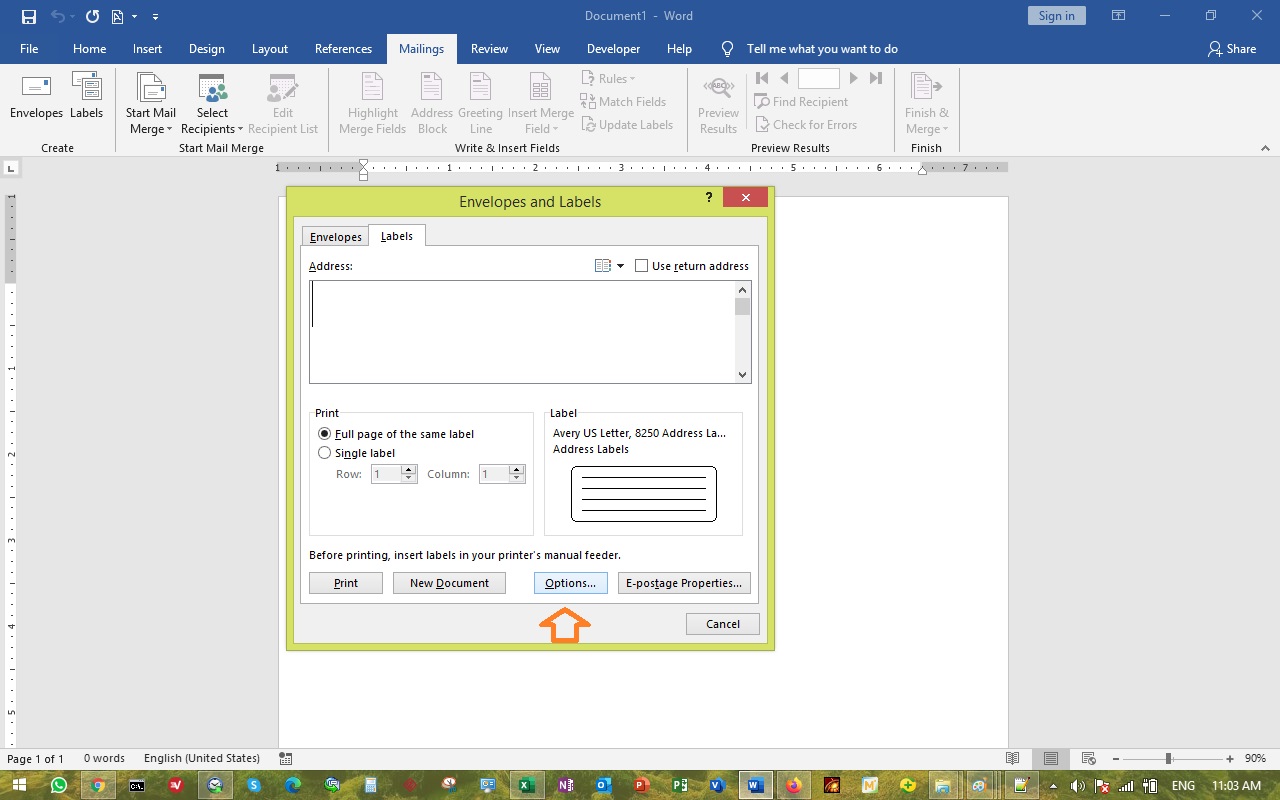Save the document with the floppy icon
This screenshot has width=1280, height=800.
pyautogui.click(x=28, y=16)
